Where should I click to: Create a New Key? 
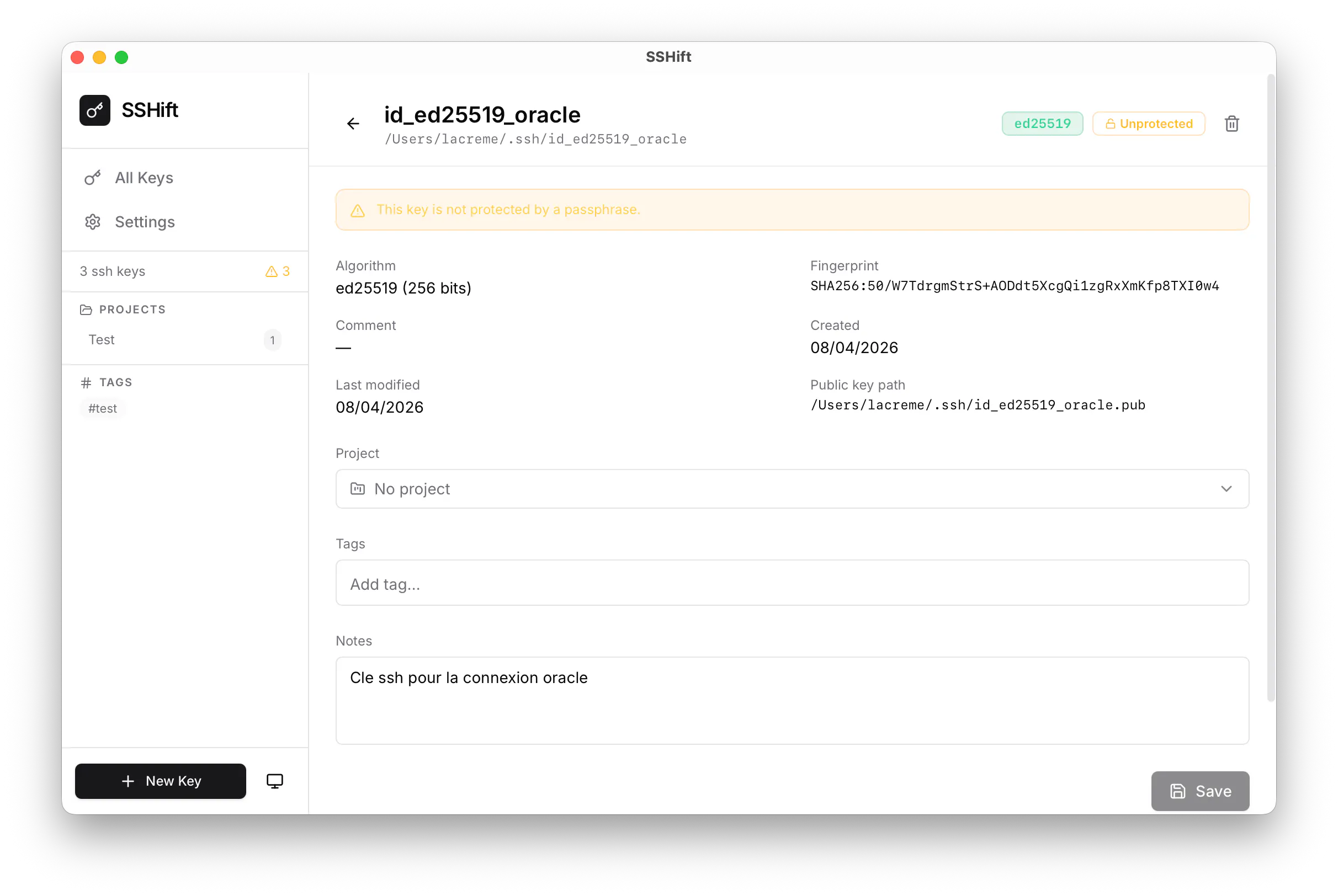pos(161,781)
